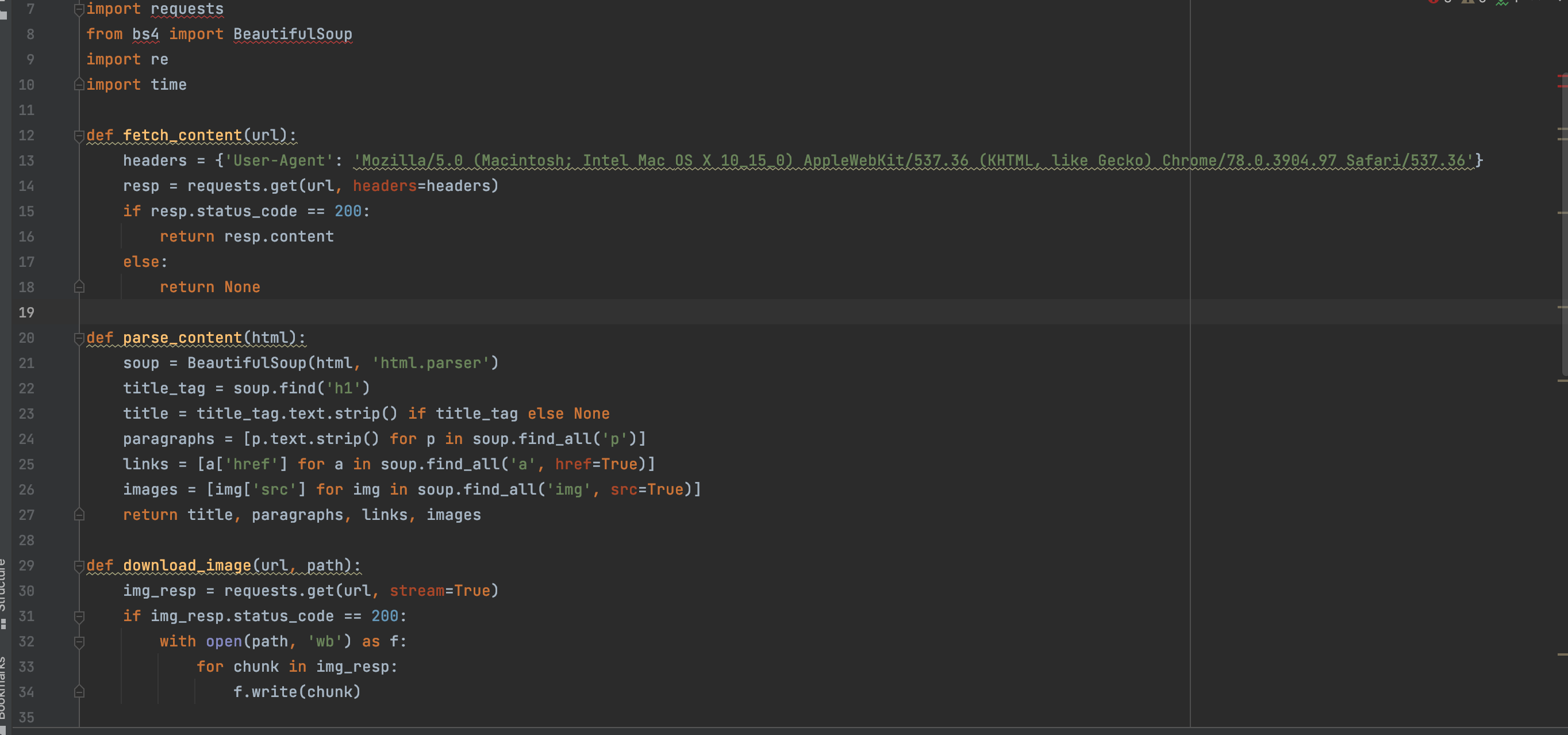Open the Bookmarks tool window tab
This screenshot has height=735, width=1568.
[3, 688]
